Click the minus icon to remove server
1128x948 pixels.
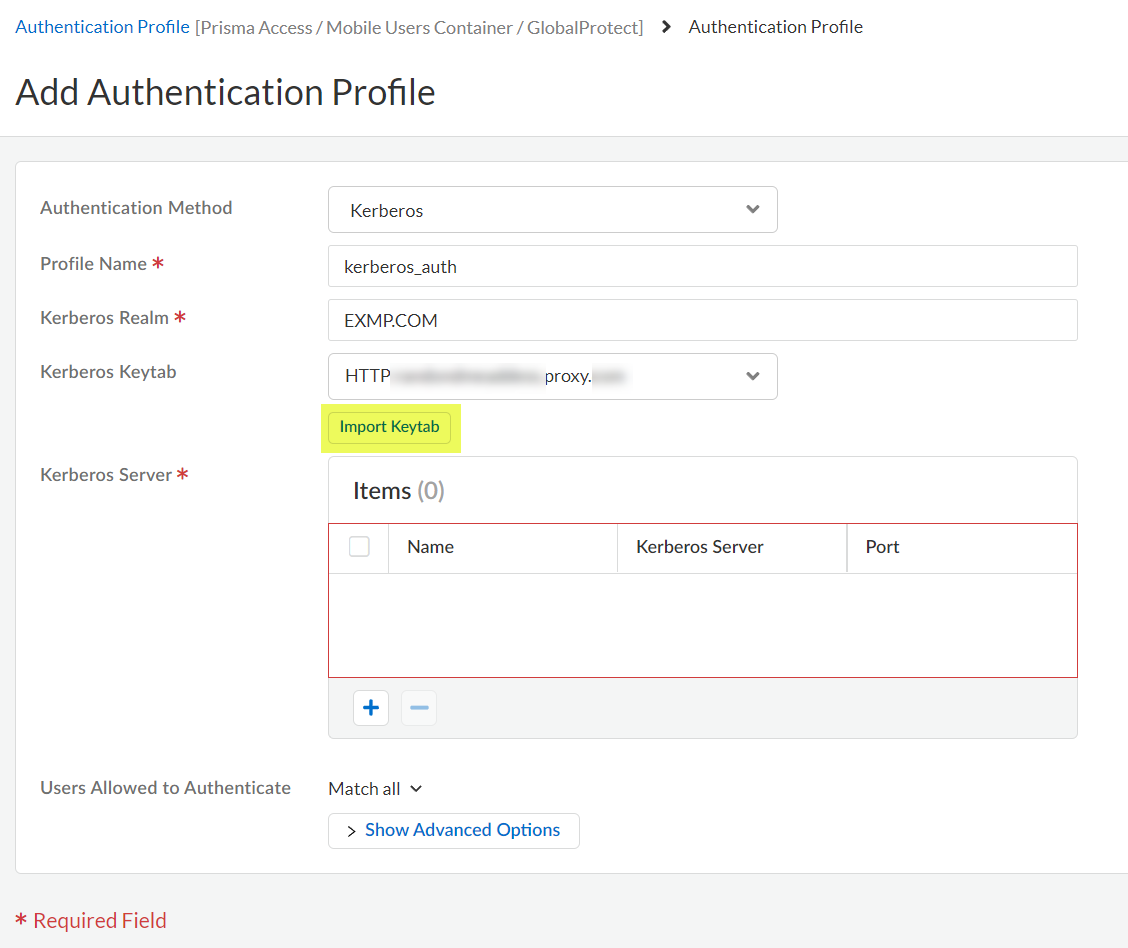pos(419,708)
